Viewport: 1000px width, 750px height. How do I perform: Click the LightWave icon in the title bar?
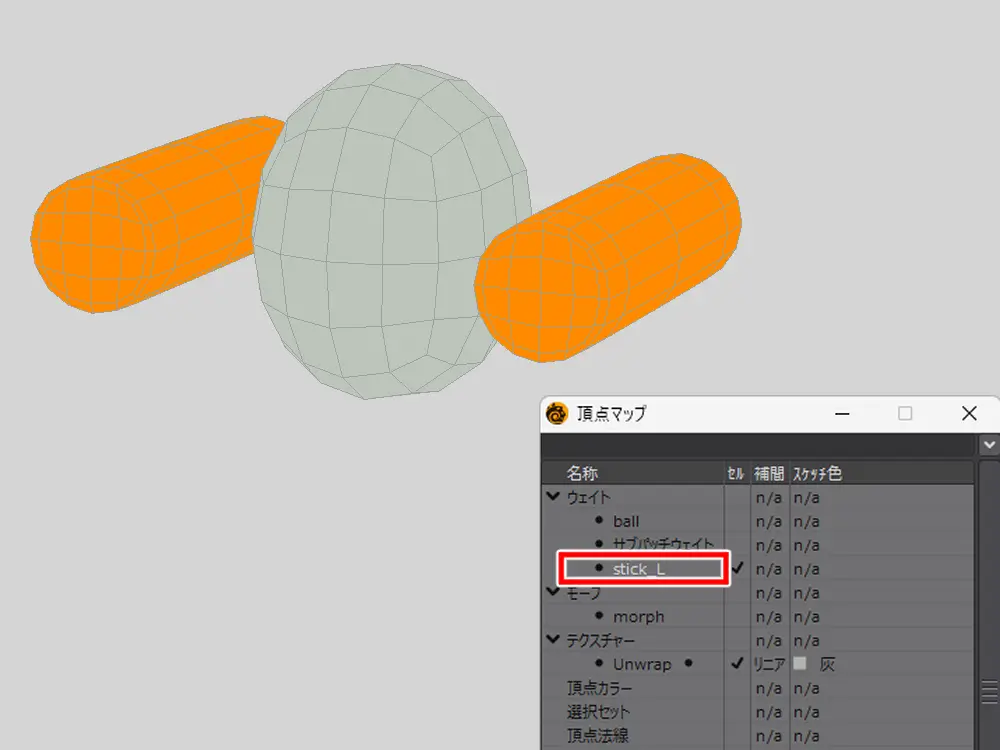[557, 413]
